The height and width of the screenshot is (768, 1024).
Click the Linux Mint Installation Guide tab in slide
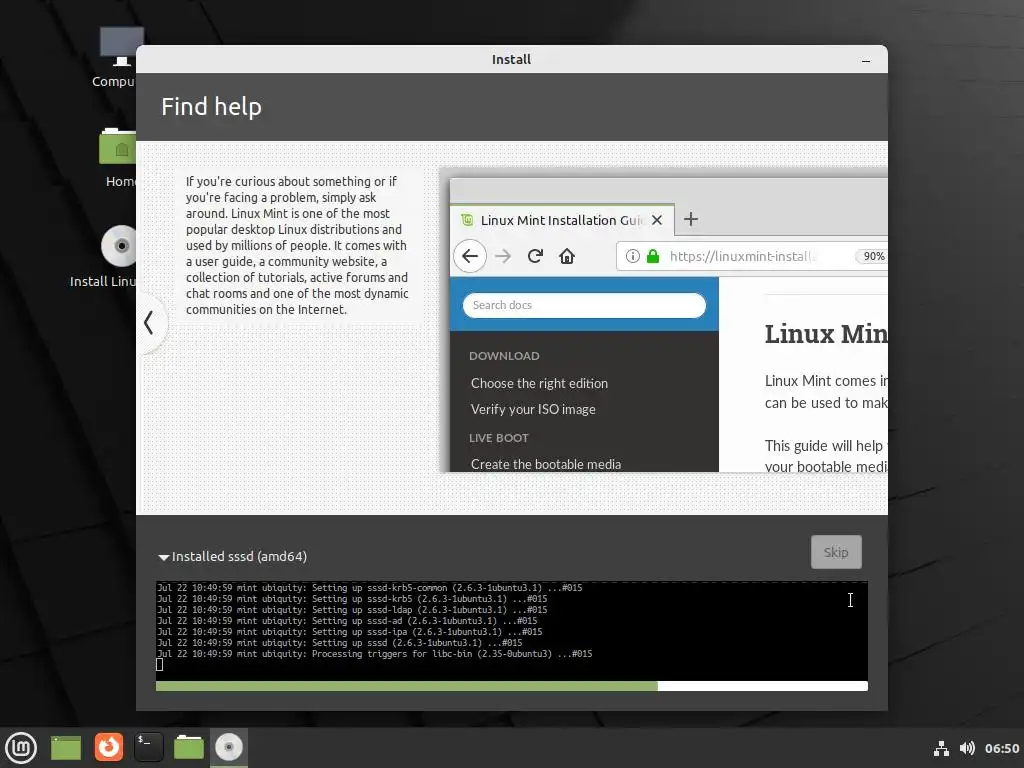[562, 221]
